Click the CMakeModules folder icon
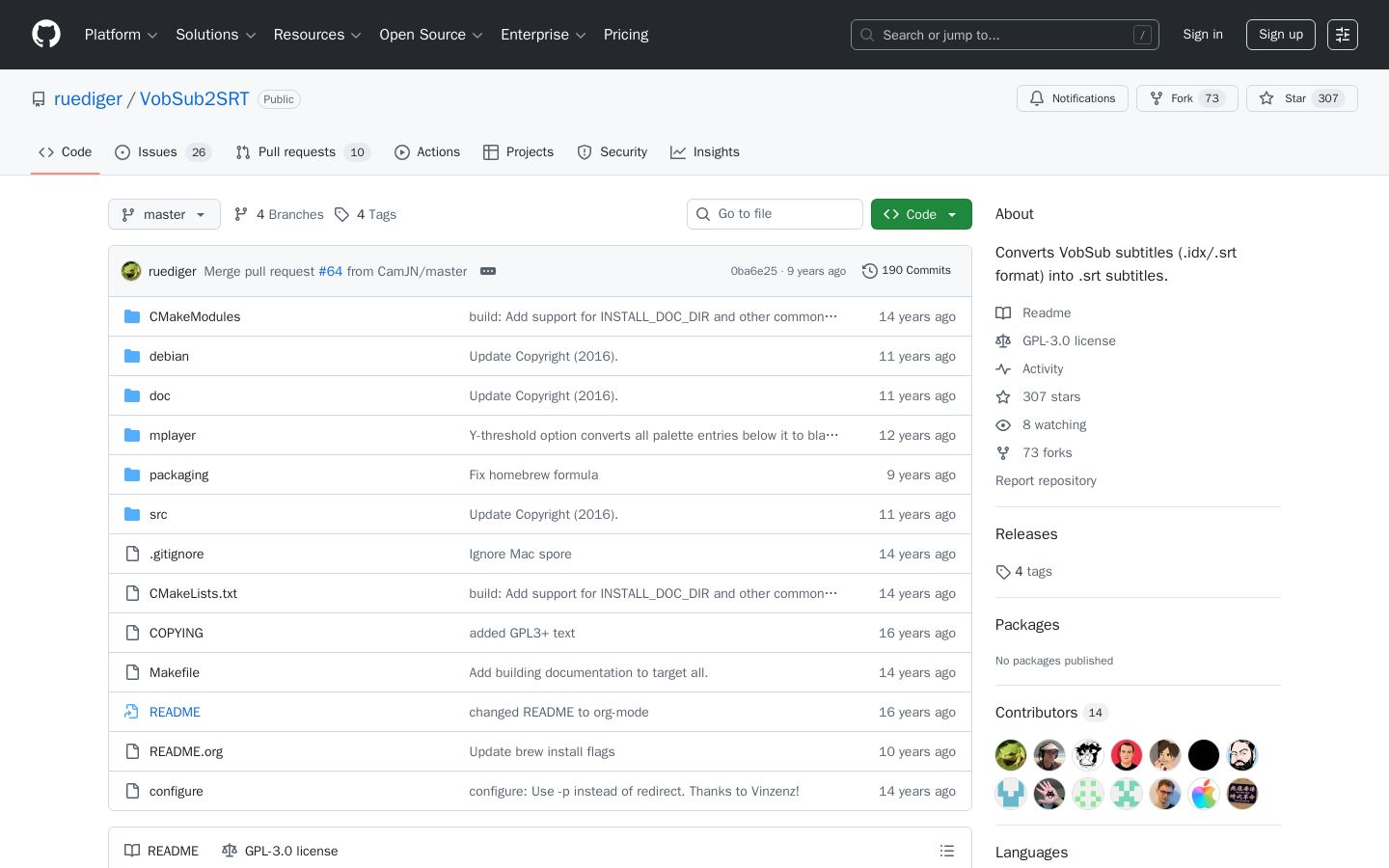This screenshot has width=1389, height=868. click(132, 316)
